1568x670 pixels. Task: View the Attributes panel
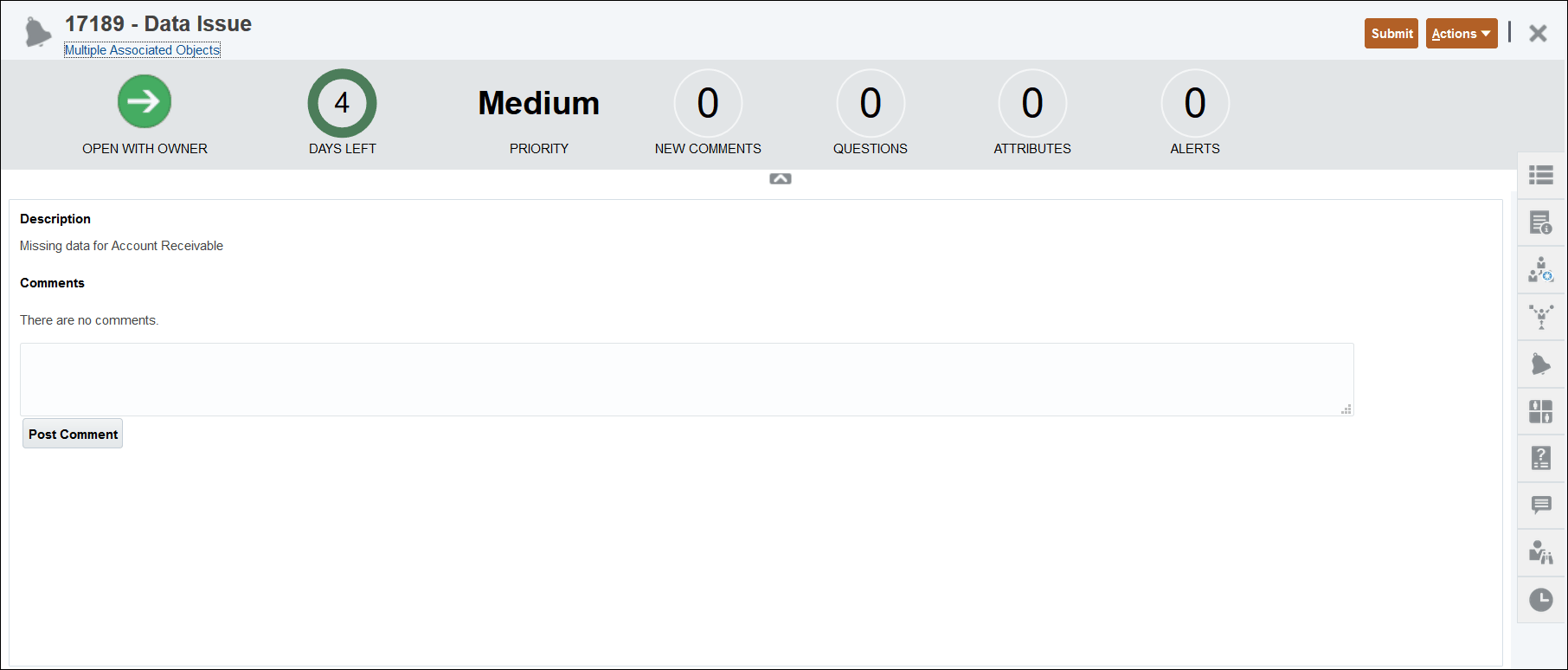pos(1541,411)
